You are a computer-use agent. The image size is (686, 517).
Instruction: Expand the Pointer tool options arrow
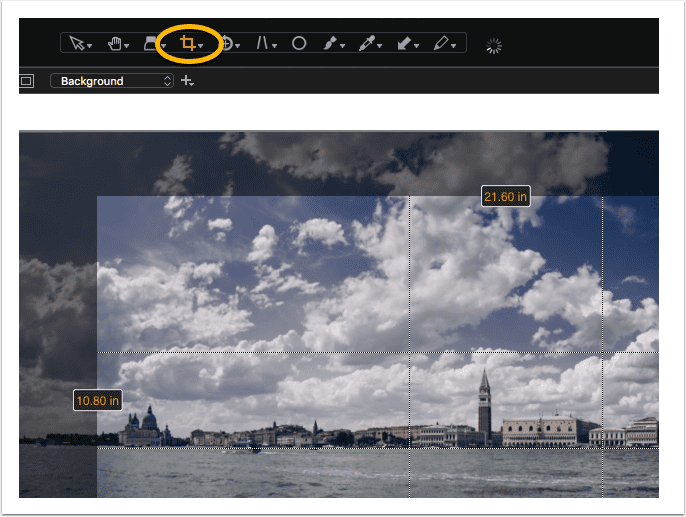[90, 45]
